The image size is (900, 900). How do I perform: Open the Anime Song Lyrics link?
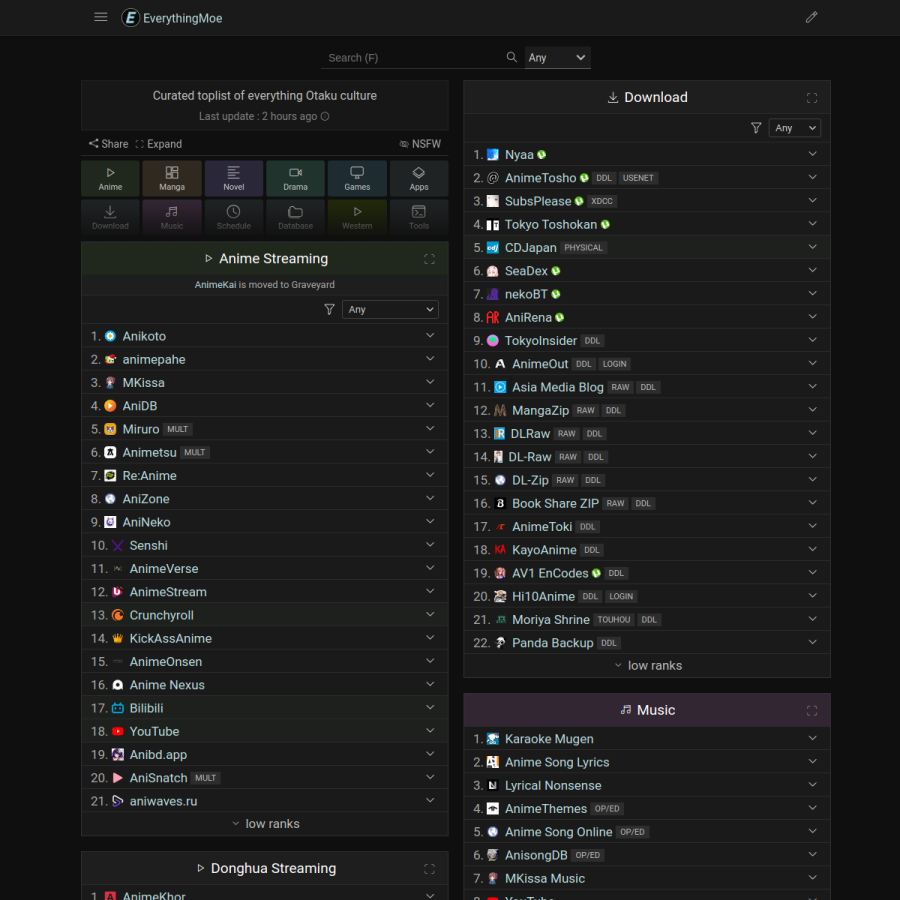coord(557,762)
